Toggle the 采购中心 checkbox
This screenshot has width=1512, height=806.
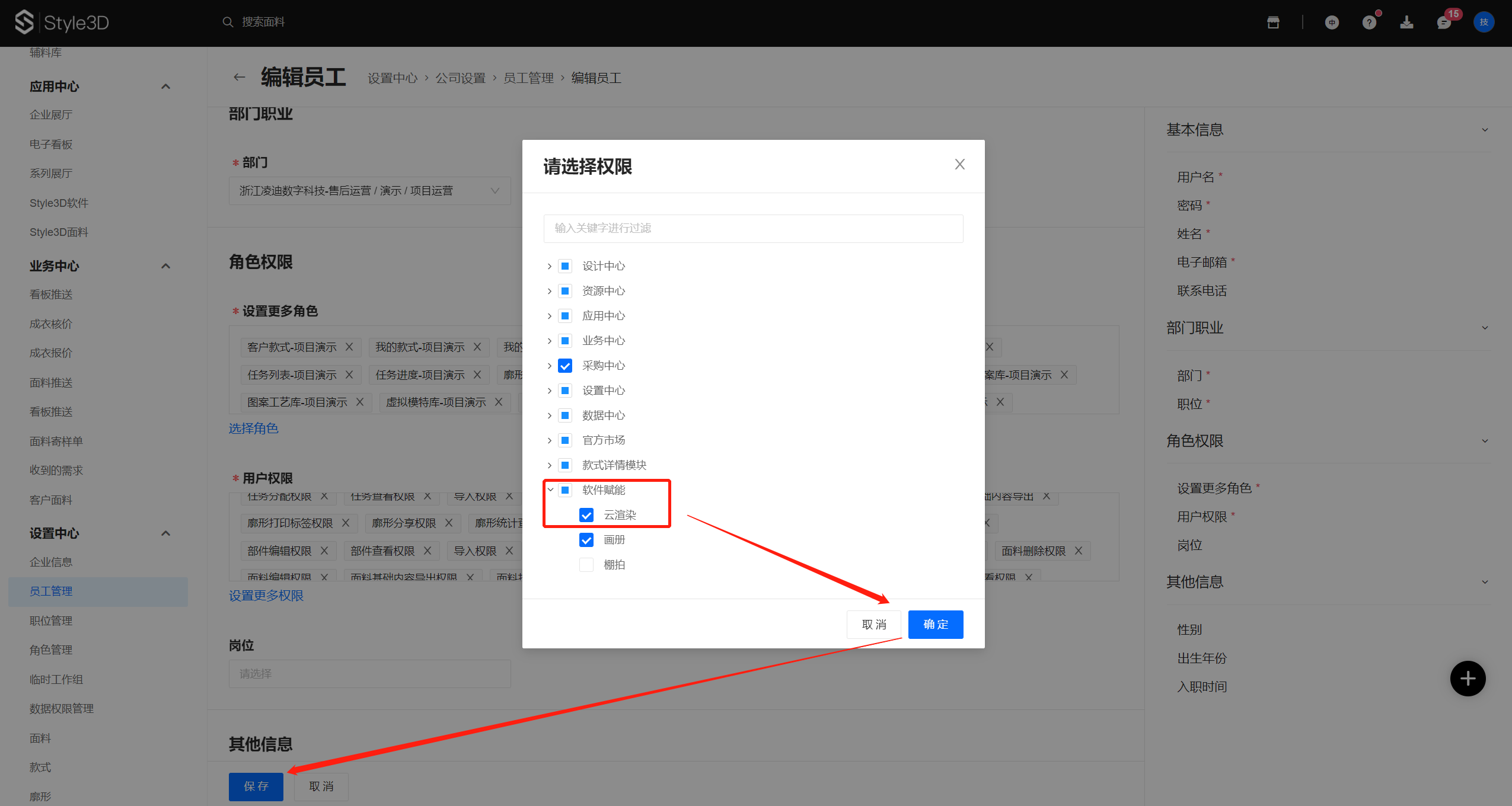click(x=565, y=366)
